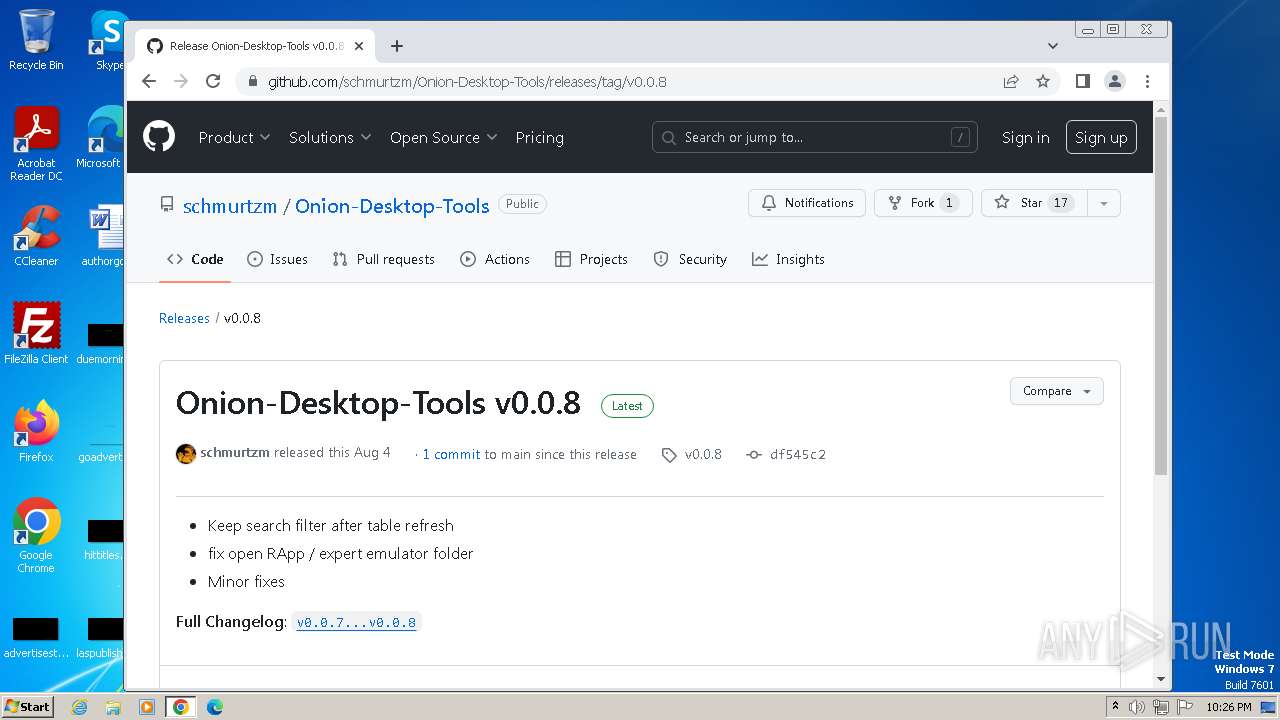Expand the Open Source menu

[443, 137]
